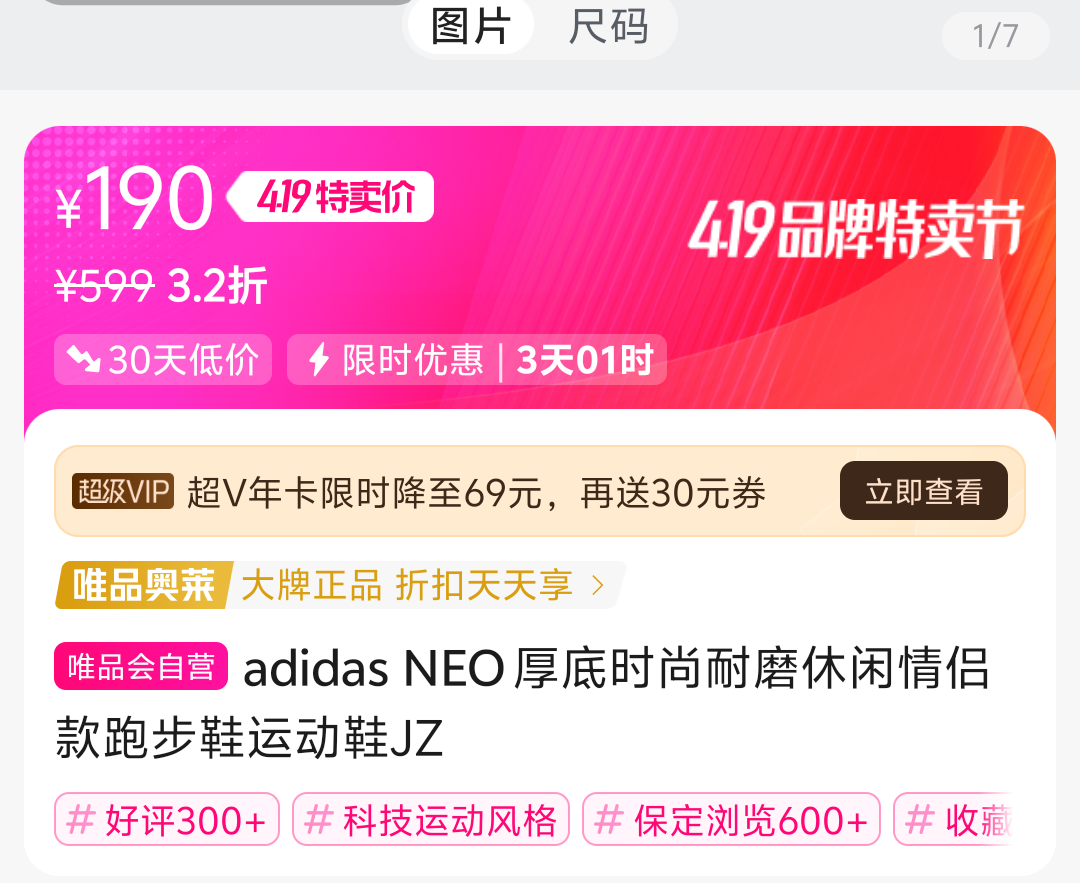The height and width of the screenshot is (883, 1080).
Task: Select the 保定浏览600+ hashtag tag
Action: pyautogui.click(x=731, y=820)
